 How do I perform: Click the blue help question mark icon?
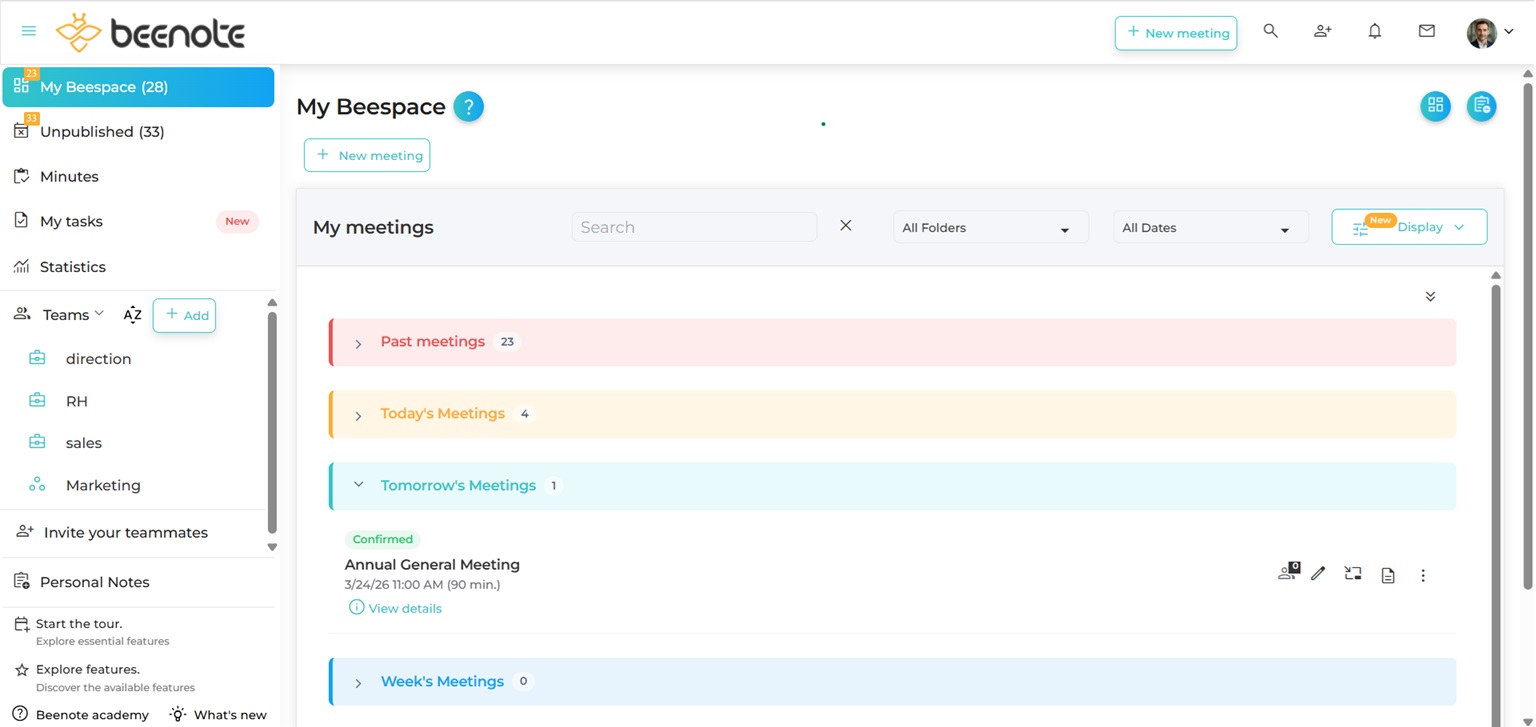coord(468,106)
